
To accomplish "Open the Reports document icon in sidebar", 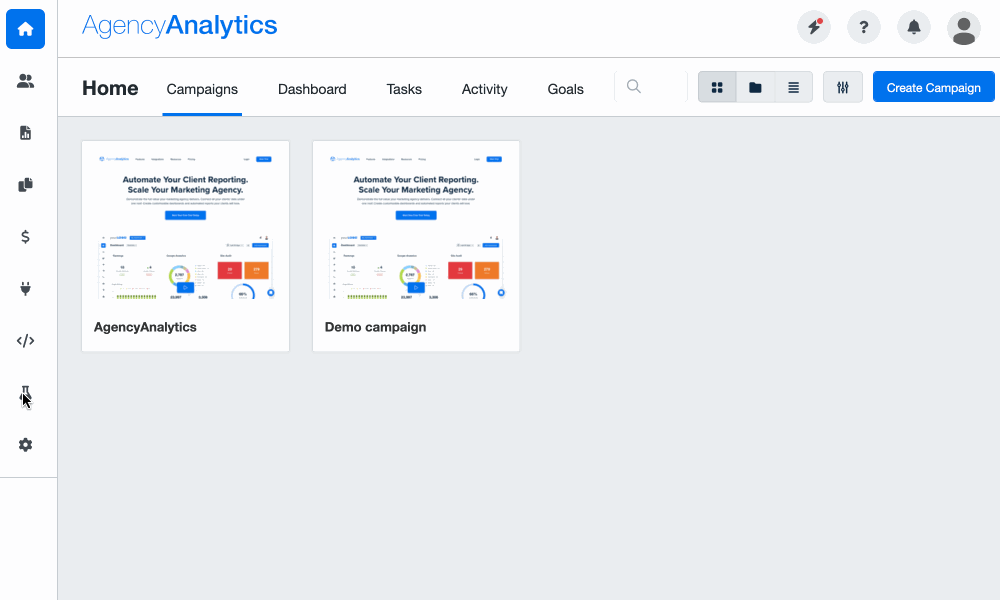I will (26, 133).
